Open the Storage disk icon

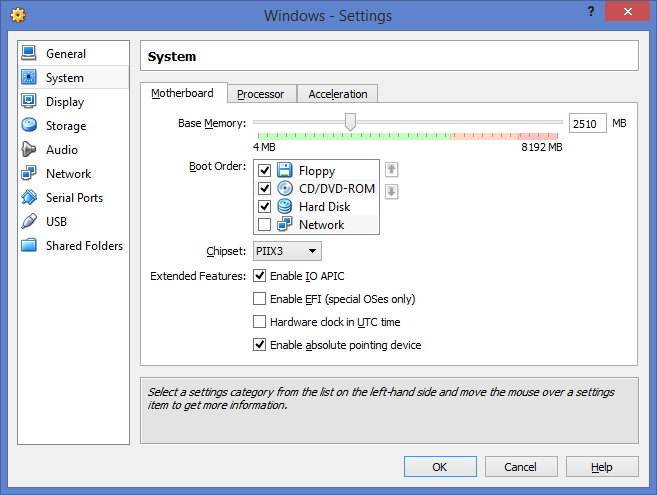[29, 125]
